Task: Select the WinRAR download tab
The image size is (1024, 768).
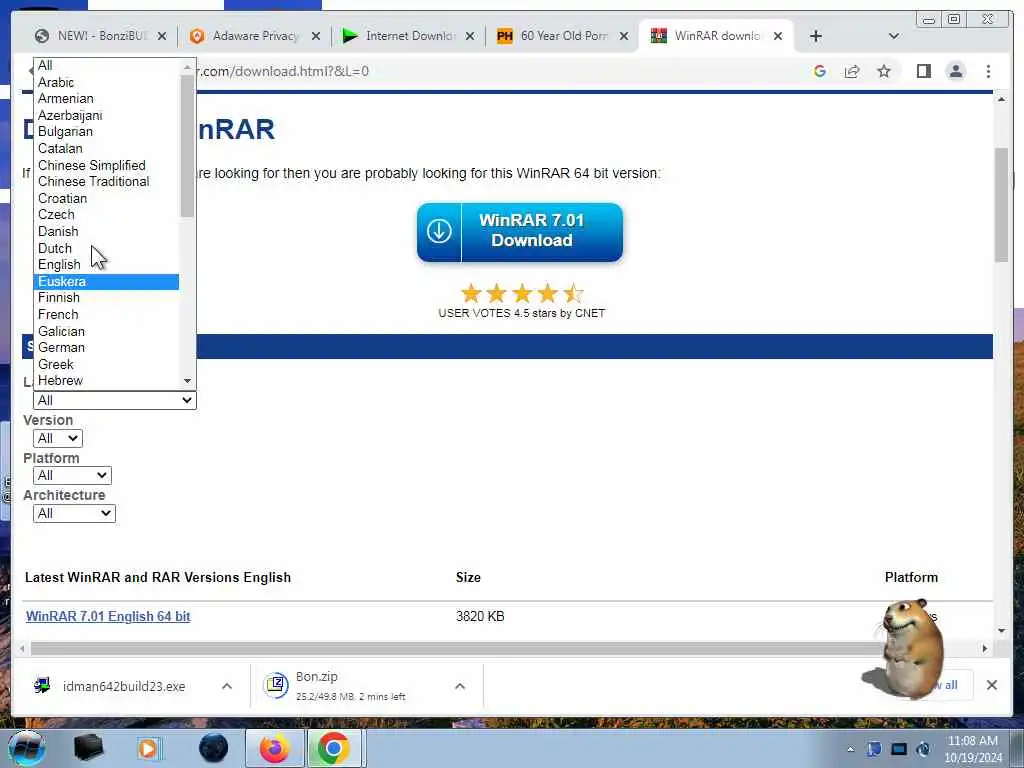Action: click(716, 36)
